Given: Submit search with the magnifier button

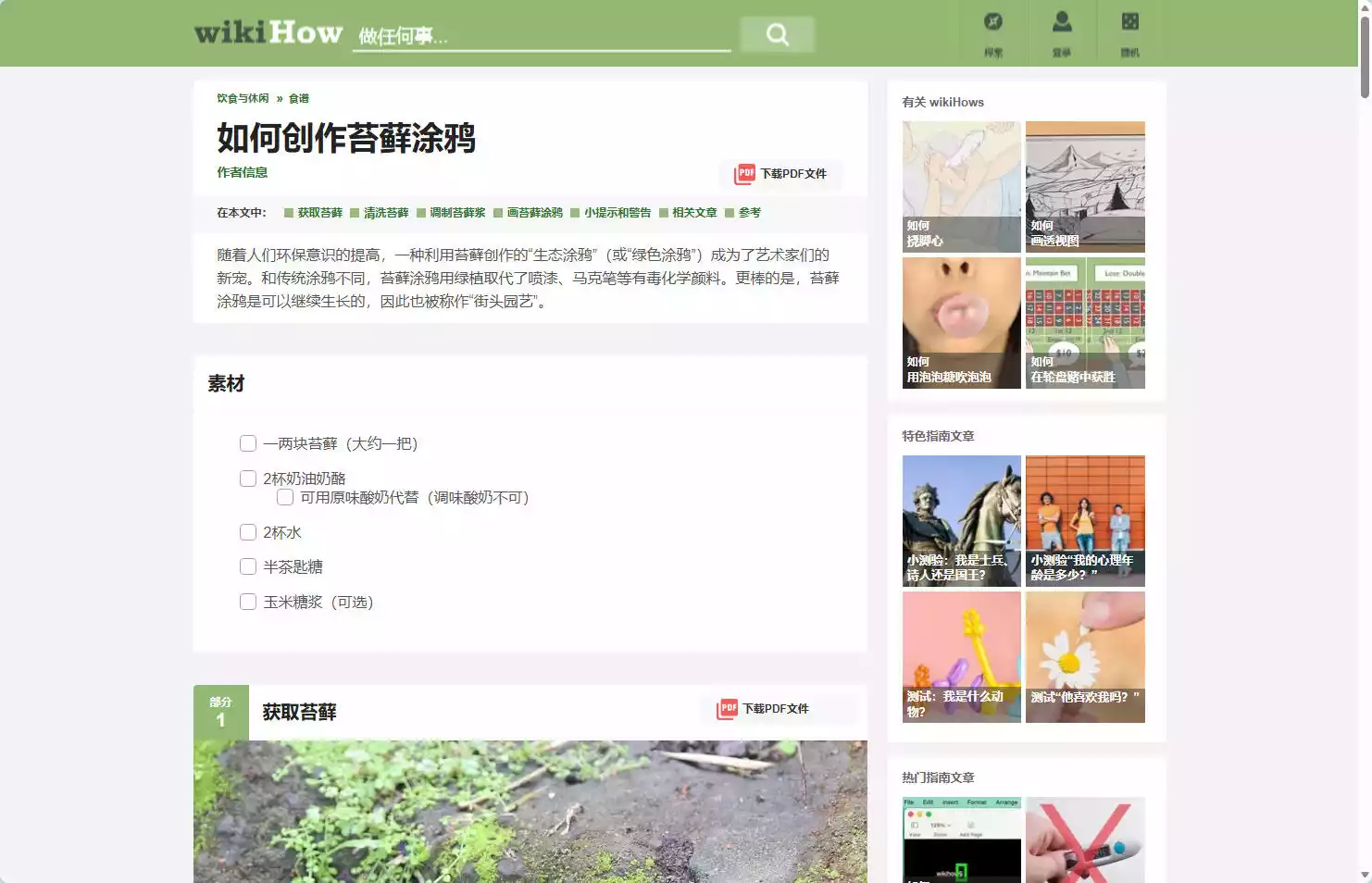Looking at the screenshot, I should pos(778,34).
